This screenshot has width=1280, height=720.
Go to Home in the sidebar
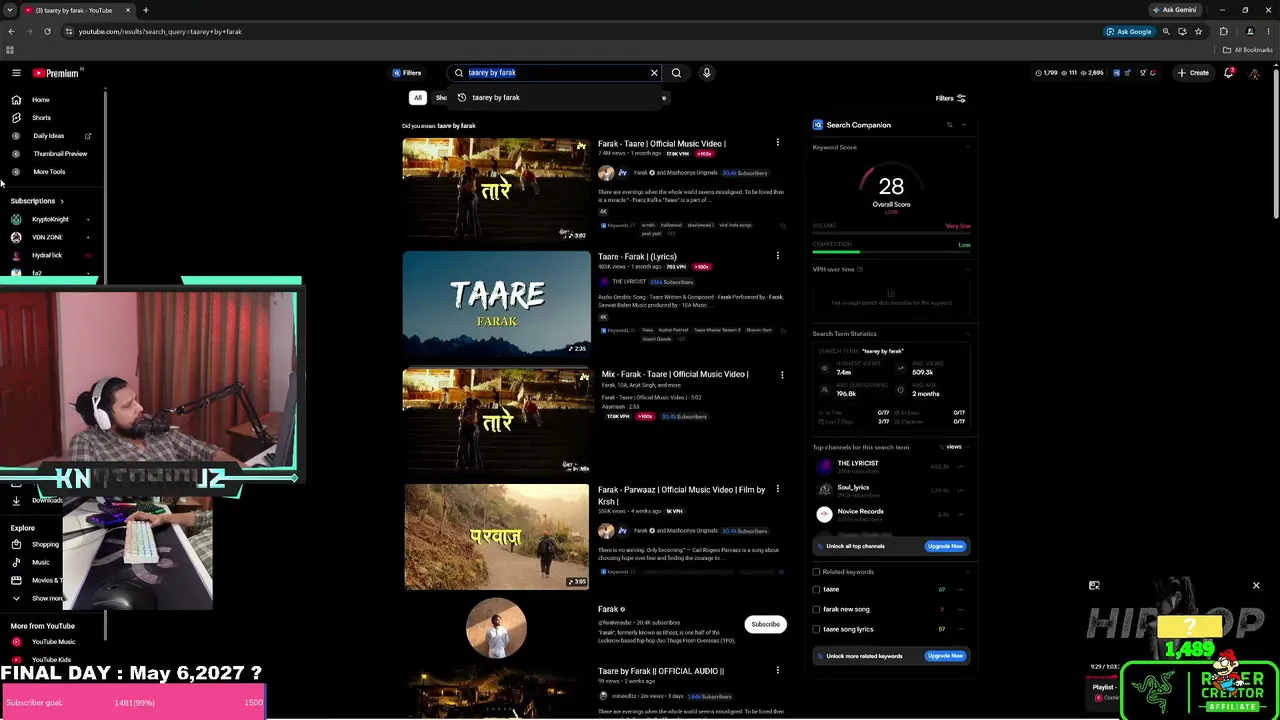40,100
